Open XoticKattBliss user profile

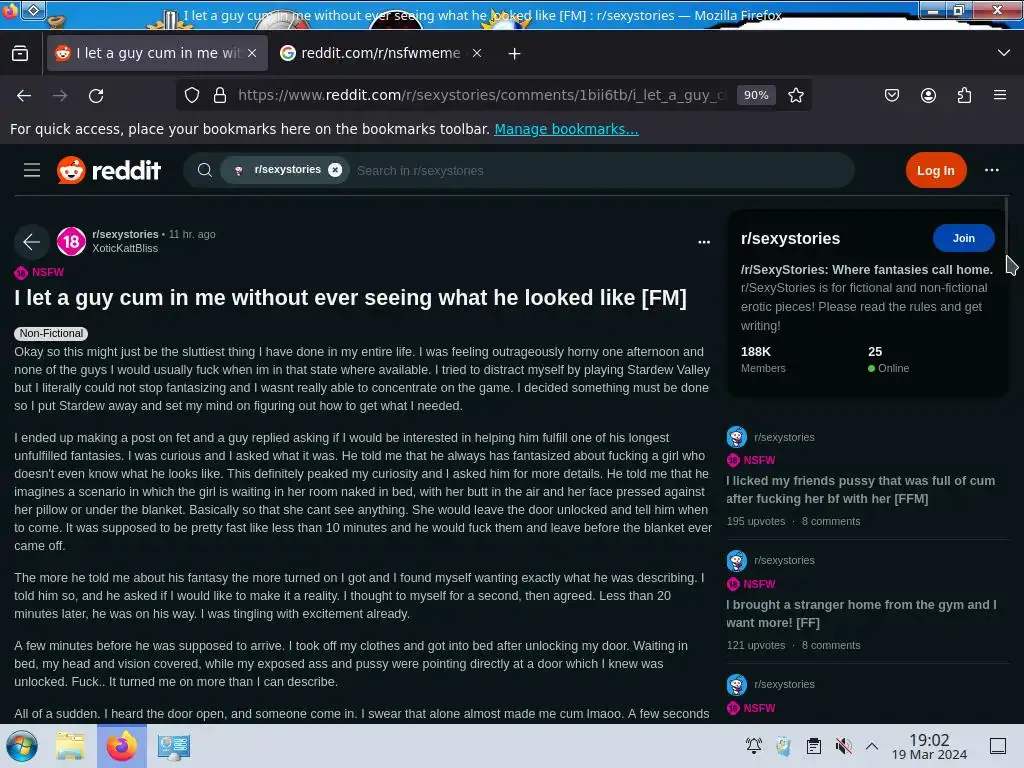pos(125,248)
